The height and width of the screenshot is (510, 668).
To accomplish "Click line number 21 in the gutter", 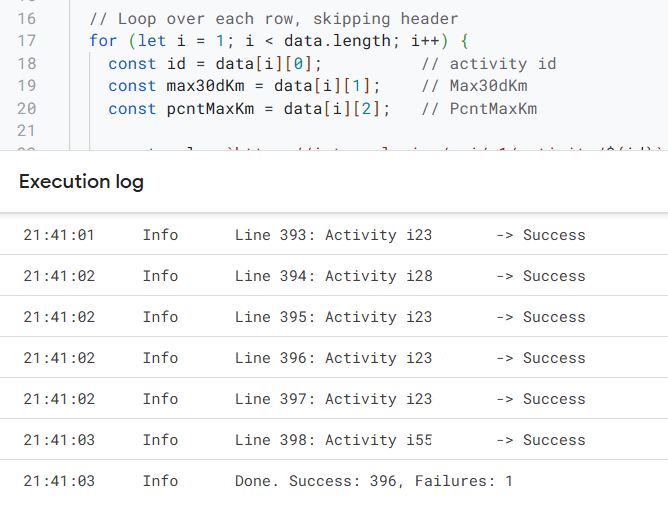I will [27, 131].
